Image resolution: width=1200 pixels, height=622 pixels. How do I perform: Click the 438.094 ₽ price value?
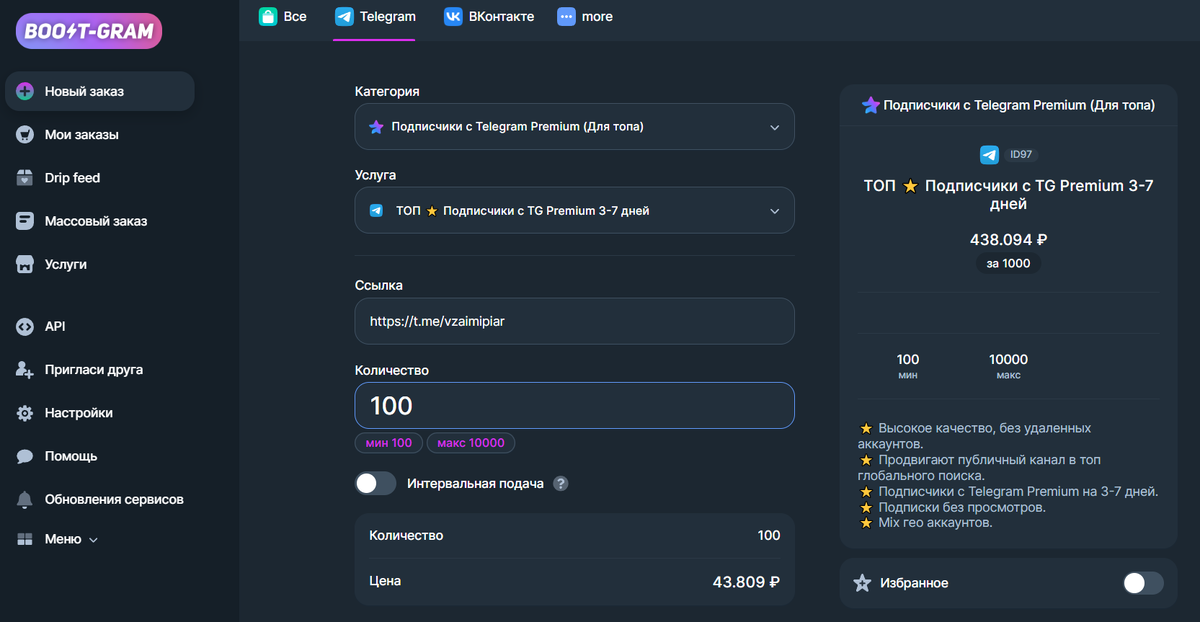pos(1009,240)
